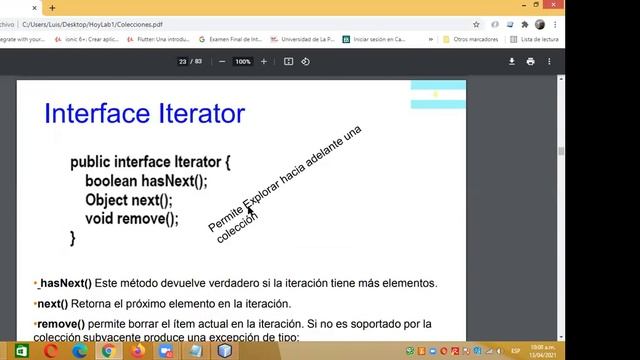Open the taskbar clock and date
This screenshot has width=640, height=360.
542,351
